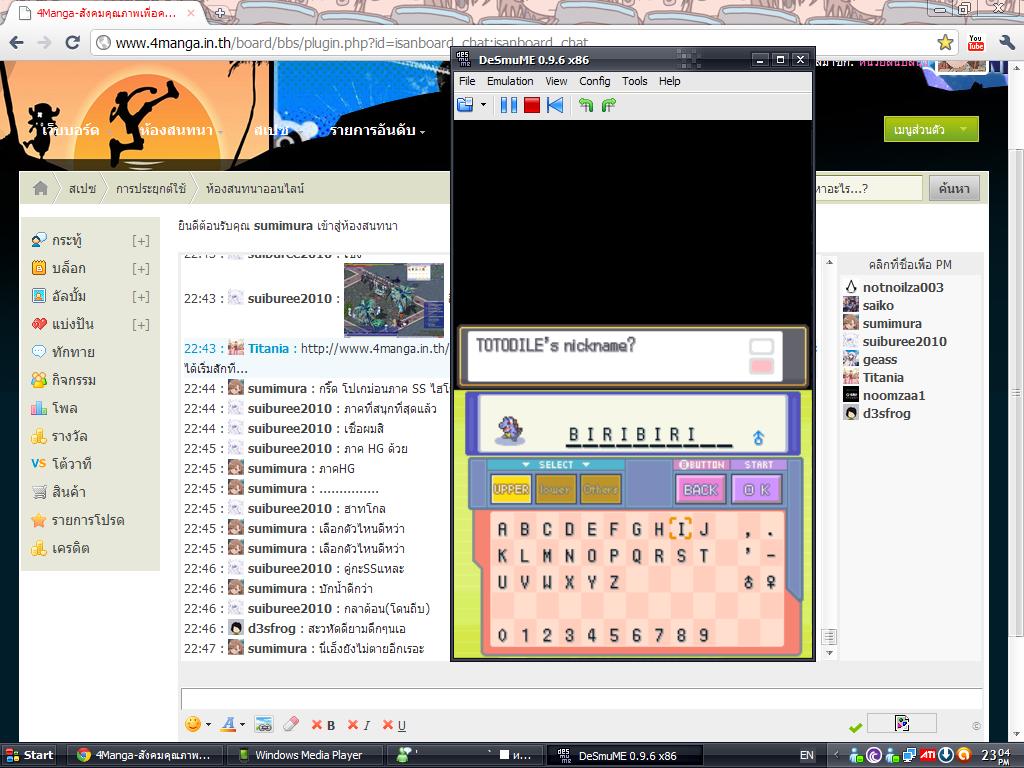Image resolution: width=1024 pixels, height=768 pixels.
Task: Pause emulation in DeSmuME toolbar
Action: [508, 104]
